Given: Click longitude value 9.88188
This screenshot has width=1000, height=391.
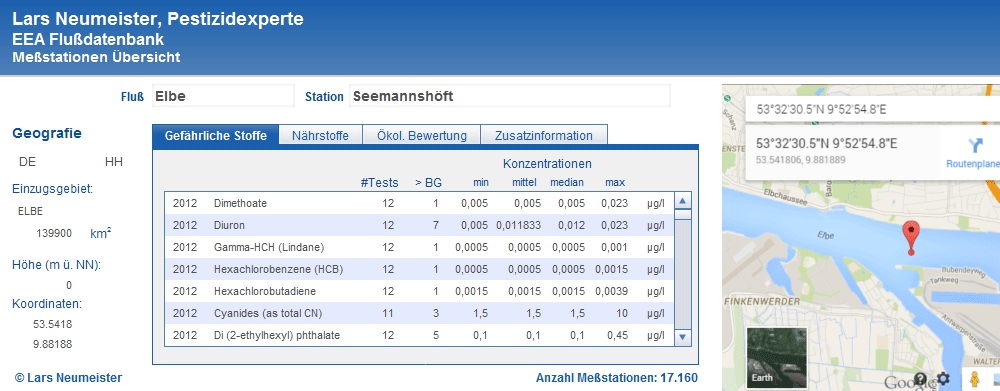Looking at the screenshot, I should coord(52,344).
